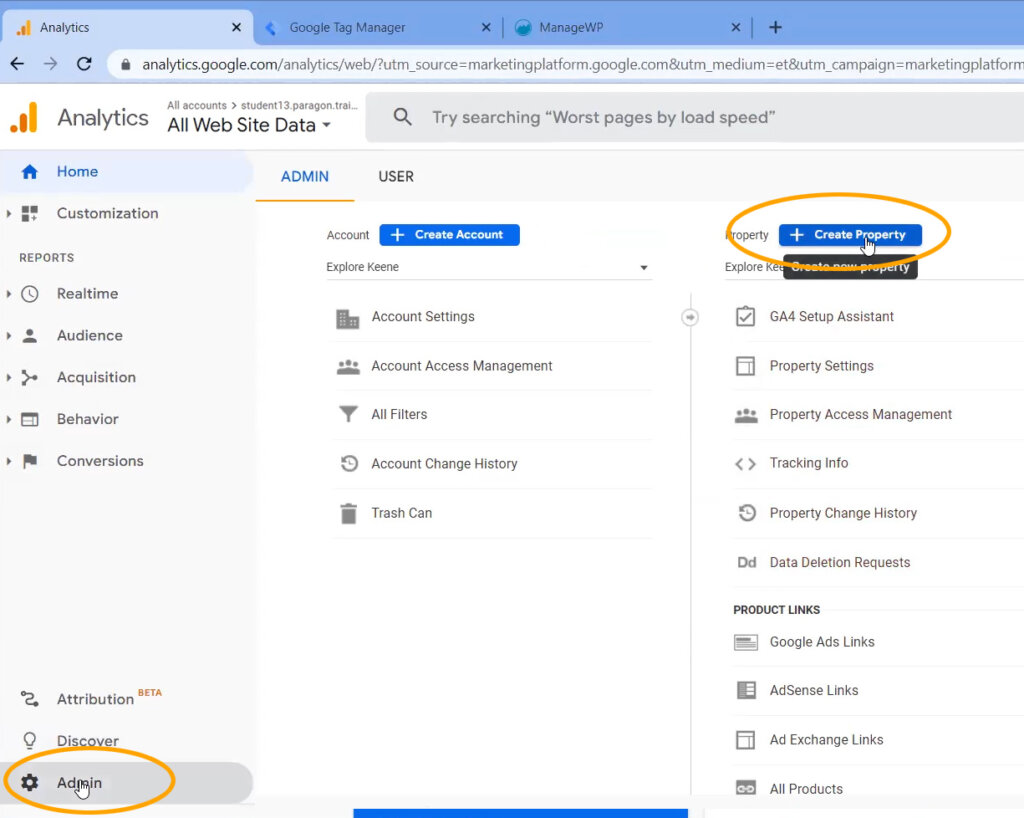This screenshot has height=818, width=1024.
Task: Switch to the USER tab
Action: pyautogui.click(x=396, y=177)
